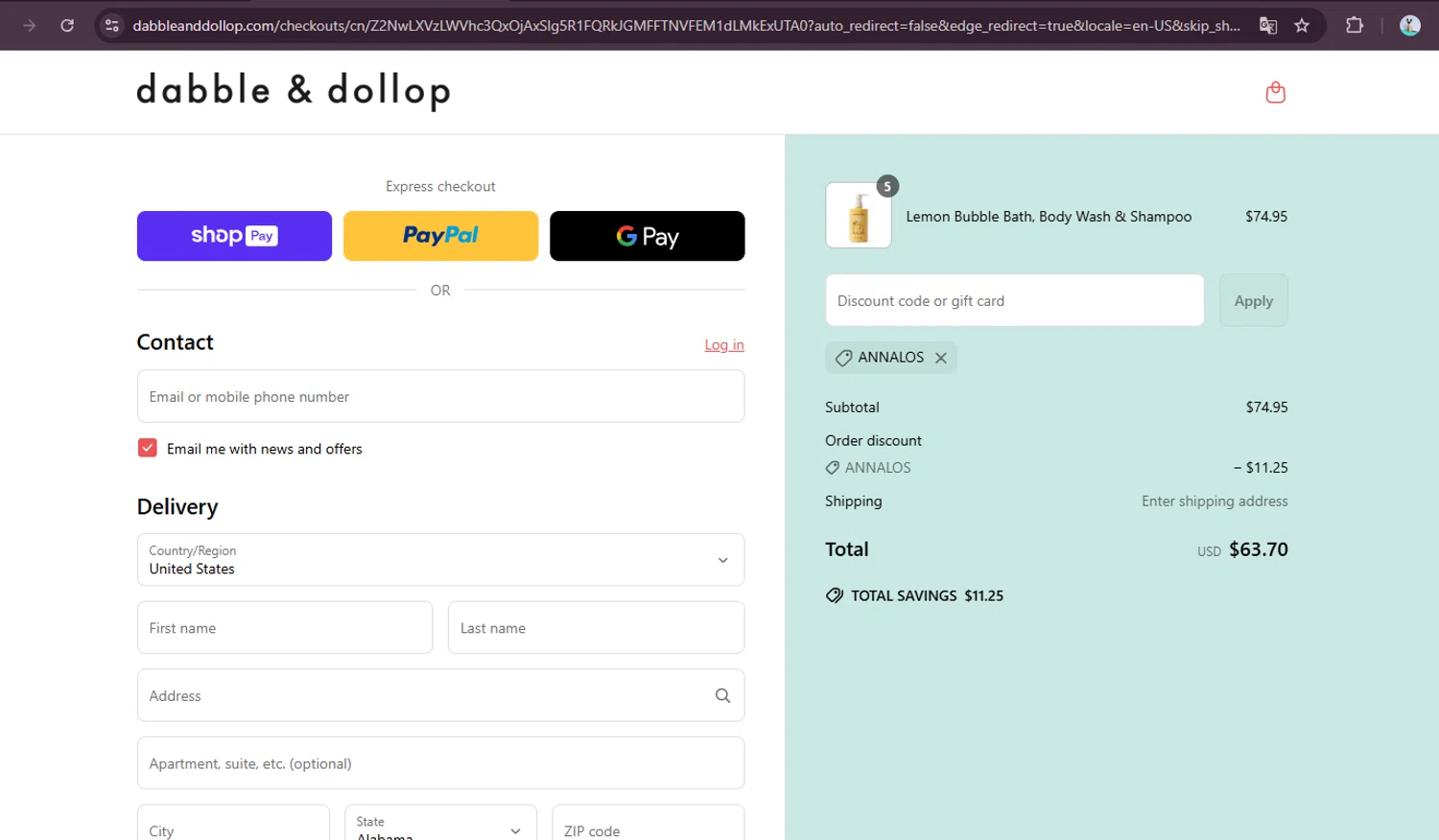Click the translate page icon
Viewport: 1439px width, 840px height.
[1268, 26]
